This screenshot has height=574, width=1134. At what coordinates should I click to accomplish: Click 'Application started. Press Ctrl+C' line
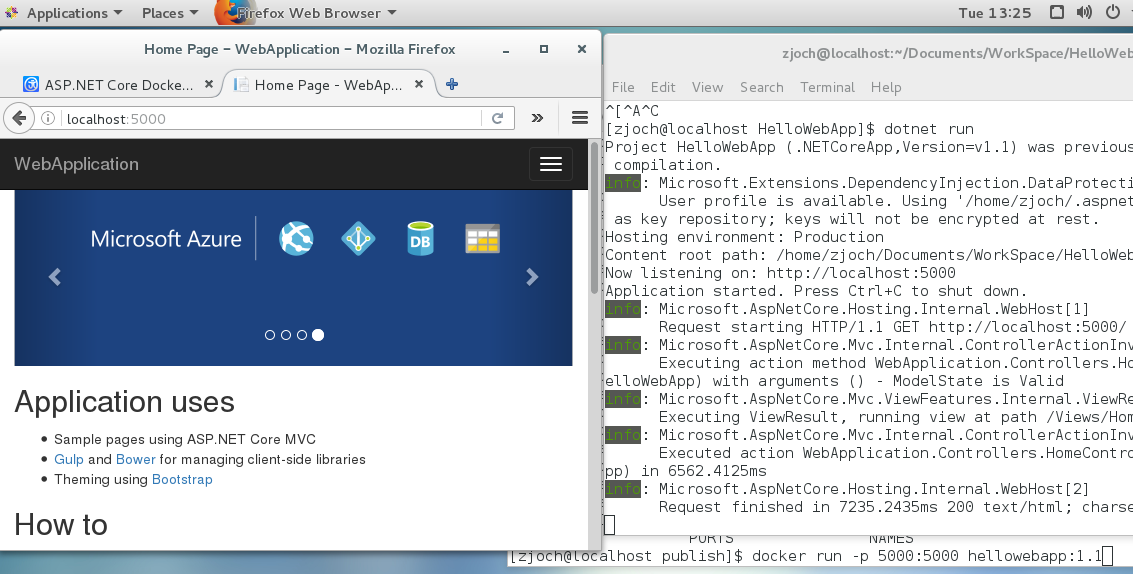(x=816, y=291)
